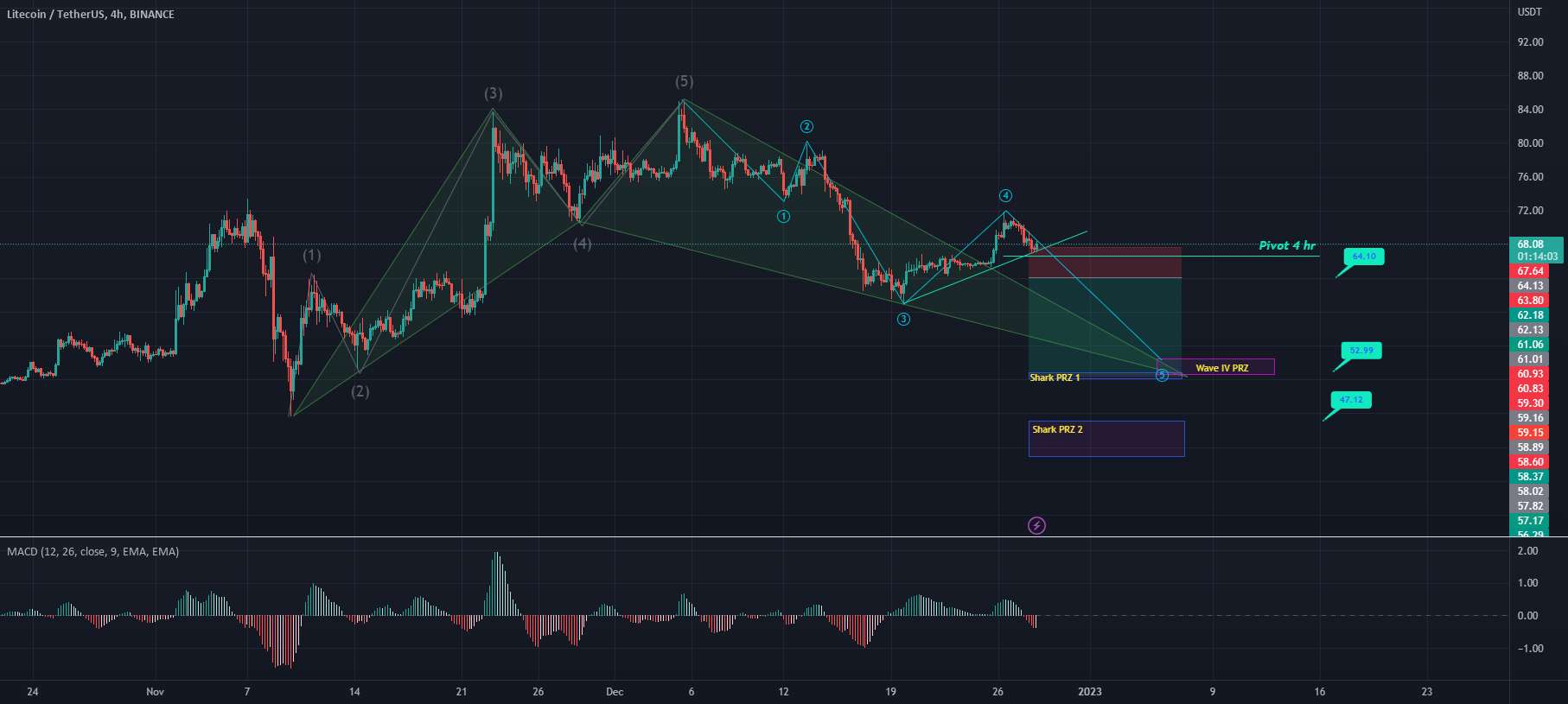Click the 24 date on time axis
The width and height of the screenshot is (1568, 704).
click(x=33, y=692)
